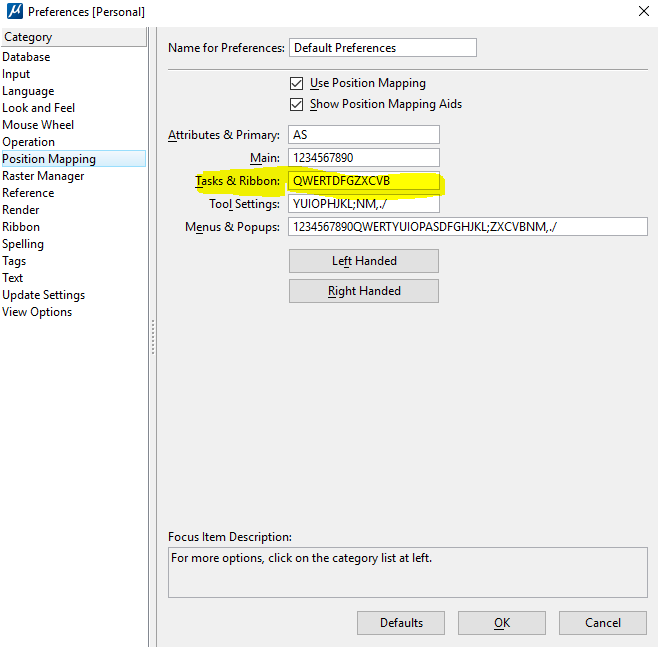Click the Focus Item Description box
Viewport: 658px width, 647px height.
pos(408,572)
